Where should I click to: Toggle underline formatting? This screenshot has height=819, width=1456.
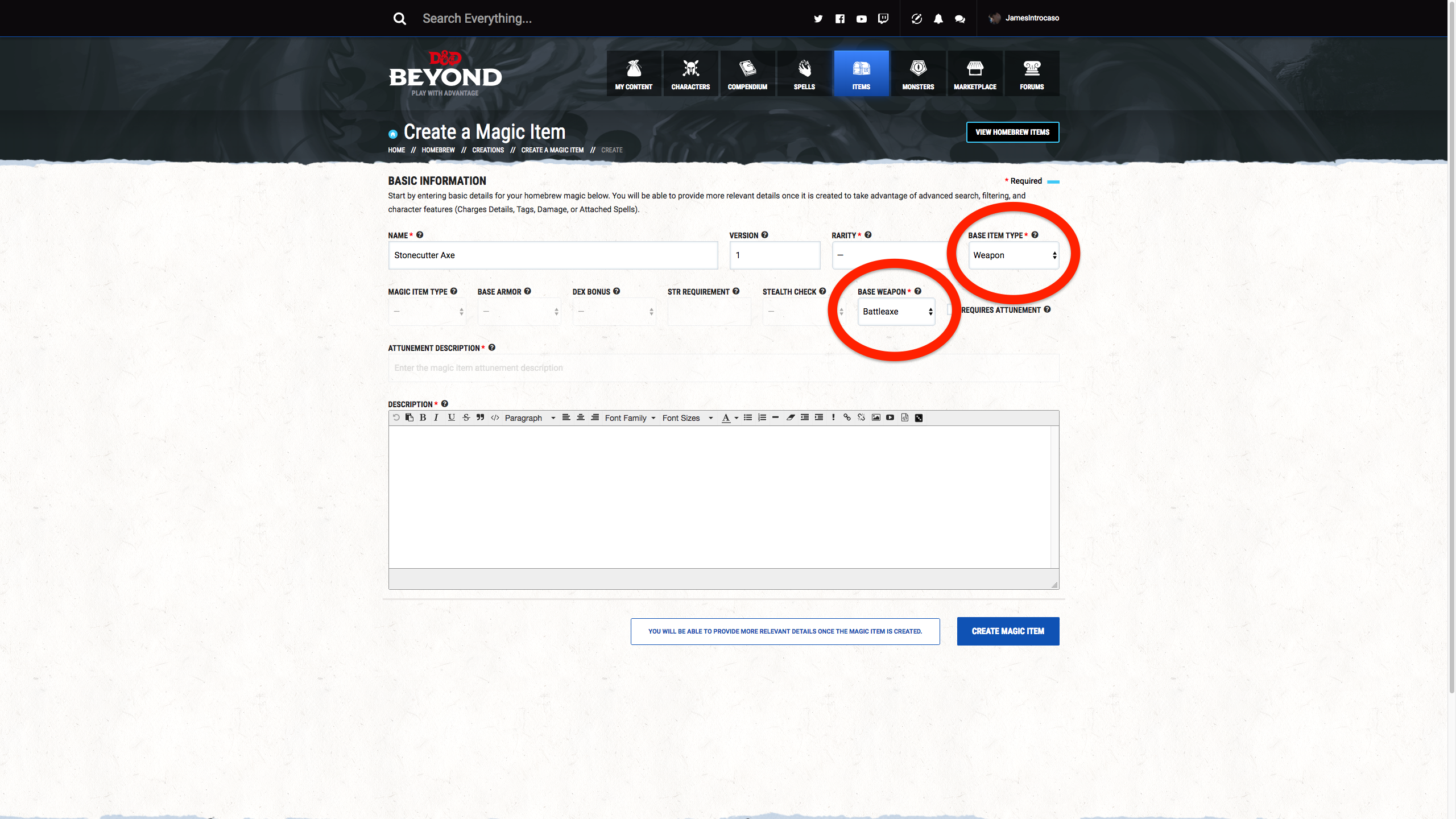pyautogui.click(x=452, y=417)
